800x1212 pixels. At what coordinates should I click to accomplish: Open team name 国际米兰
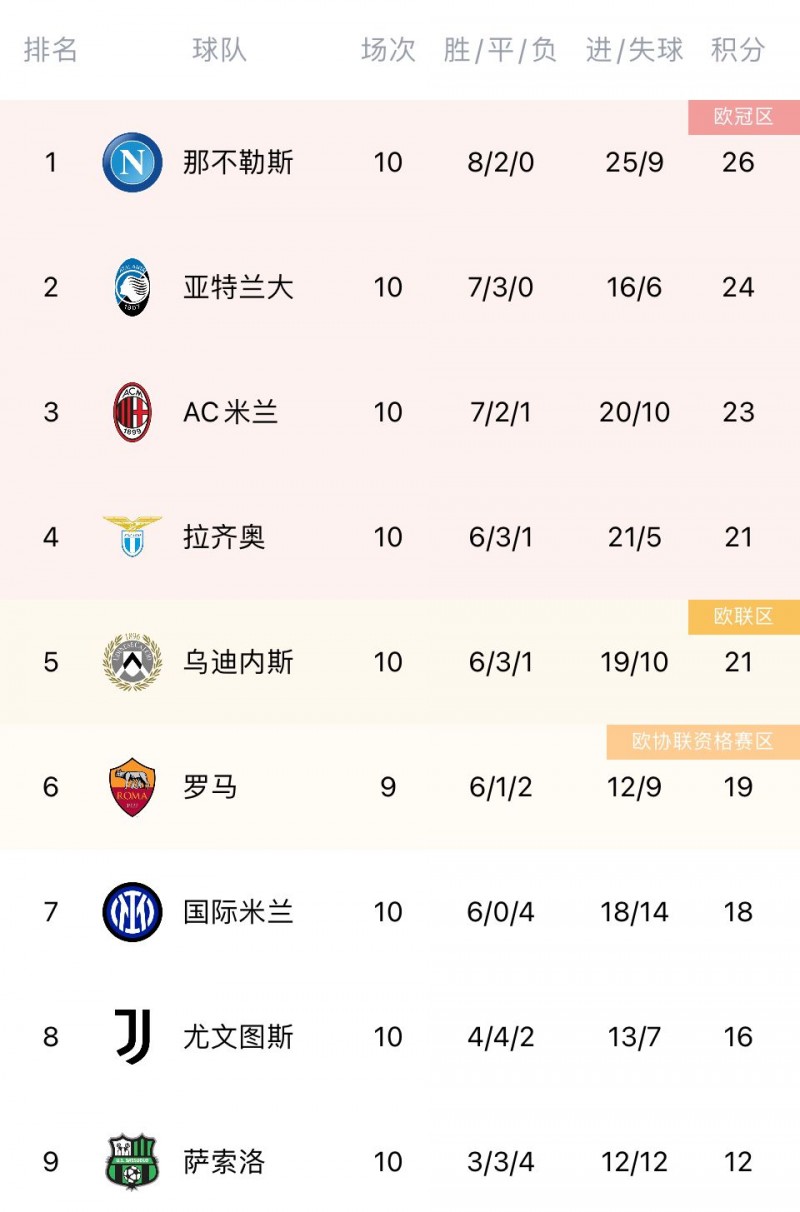click(238, 912)
